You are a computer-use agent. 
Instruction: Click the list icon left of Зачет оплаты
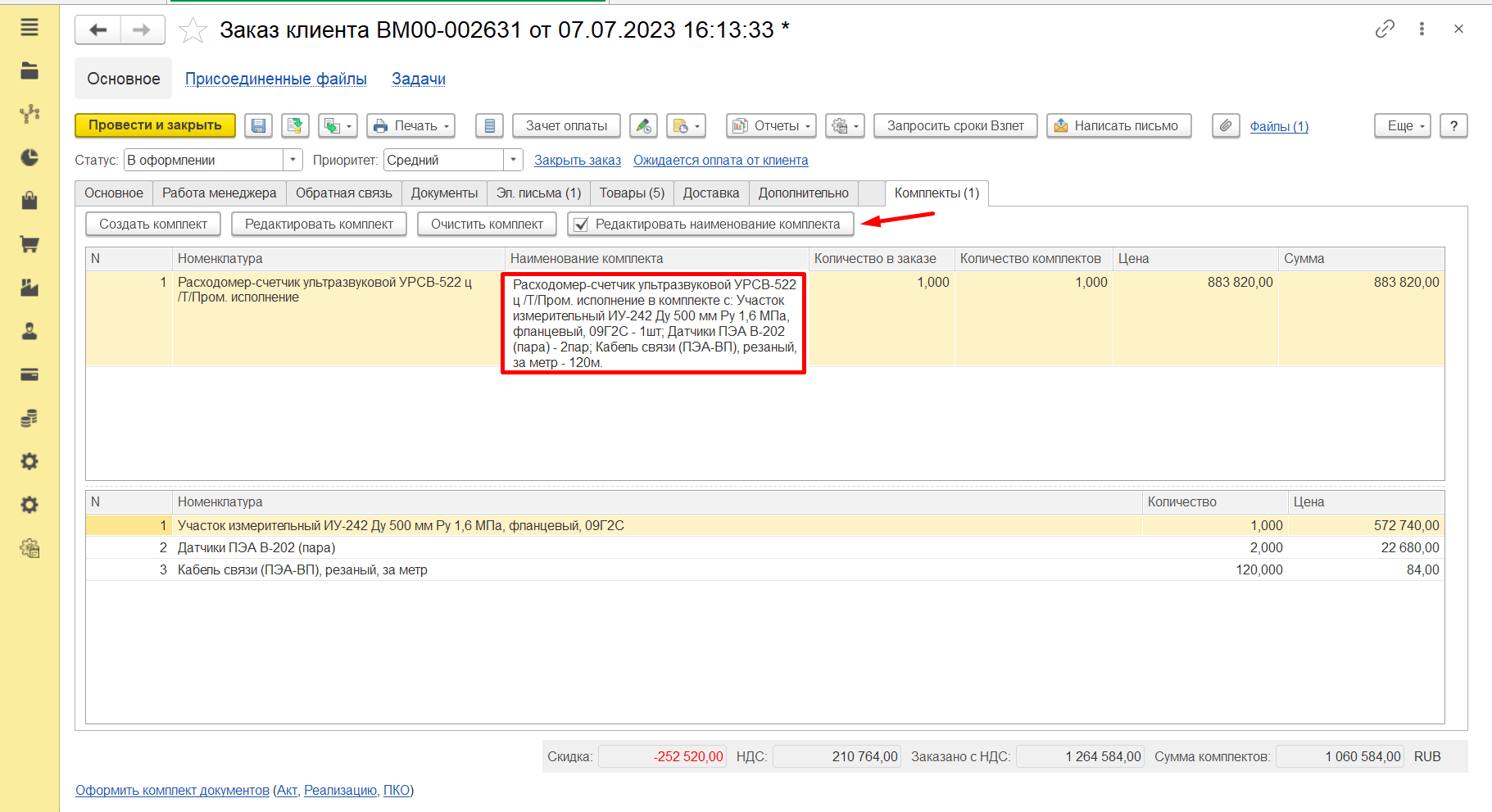pos(489,125)
